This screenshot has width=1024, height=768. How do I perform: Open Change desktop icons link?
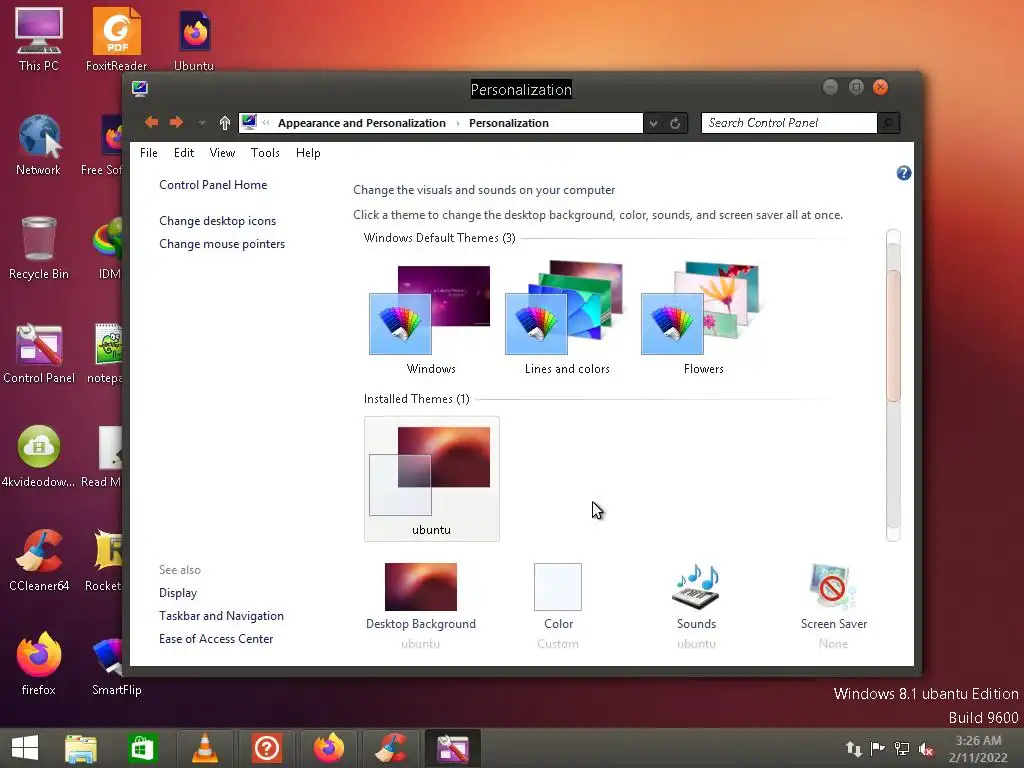pyautogui.click(x=217, y=221)
